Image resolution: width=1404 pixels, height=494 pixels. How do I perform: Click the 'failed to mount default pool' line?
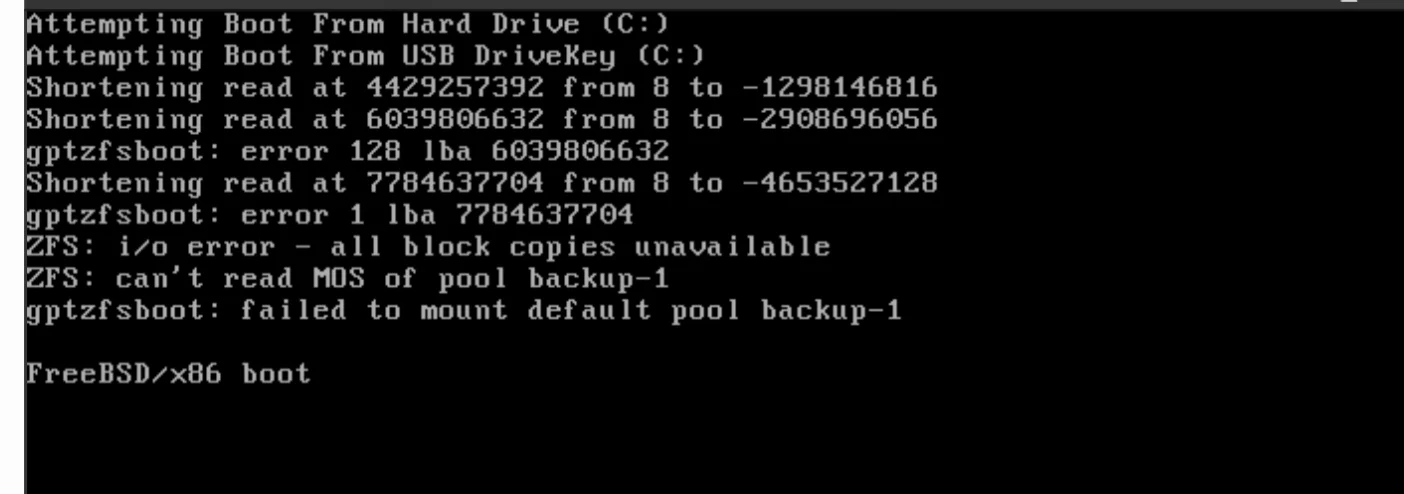[x=463, y=313]
